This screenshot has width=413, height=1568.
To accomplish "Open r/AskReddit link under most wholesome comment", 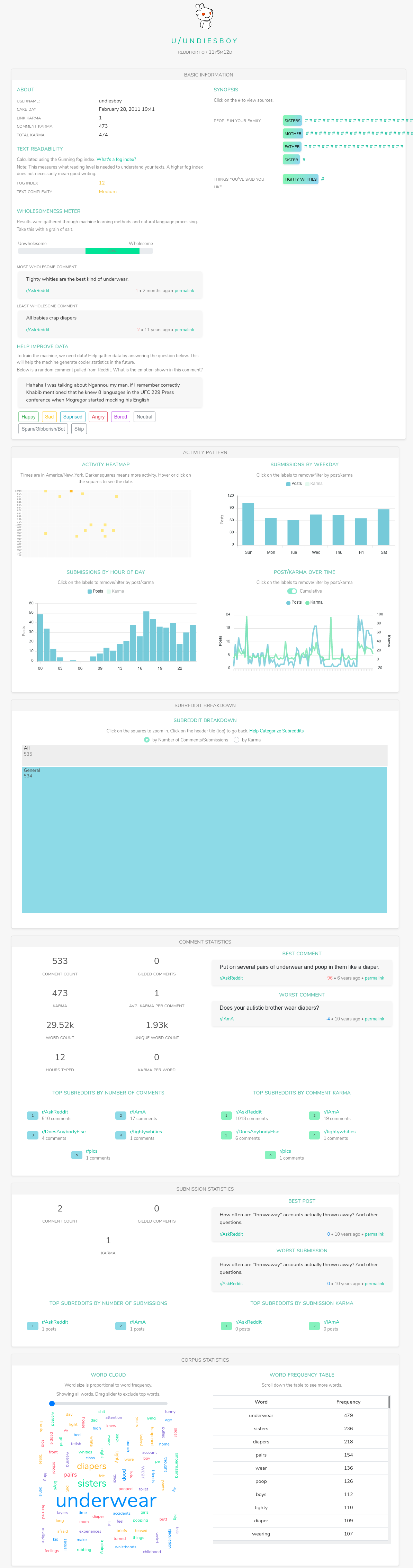I will pyautogui.click(x=38, y=290).
